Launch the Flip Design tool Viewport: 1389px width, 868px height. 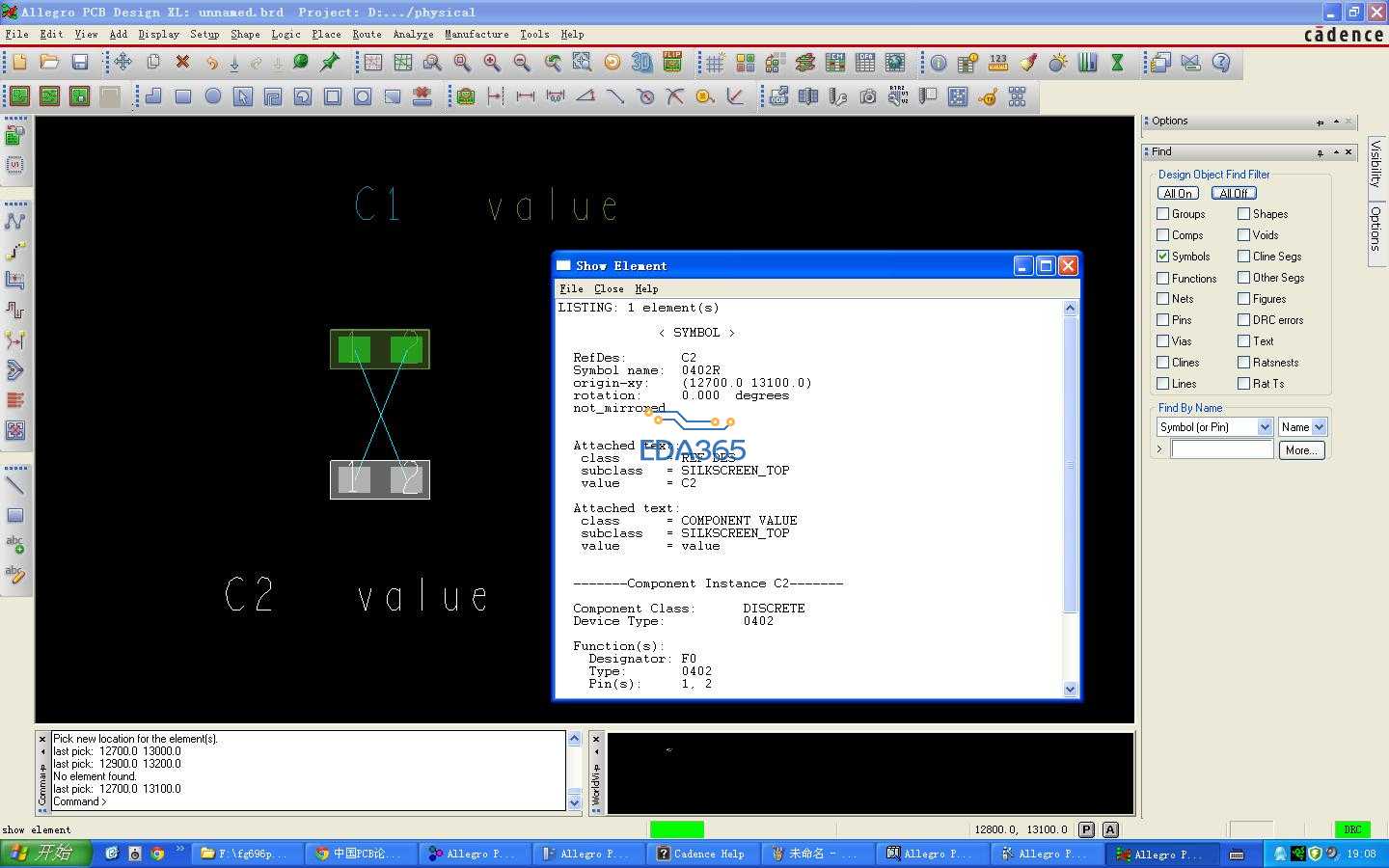(671, 63)
